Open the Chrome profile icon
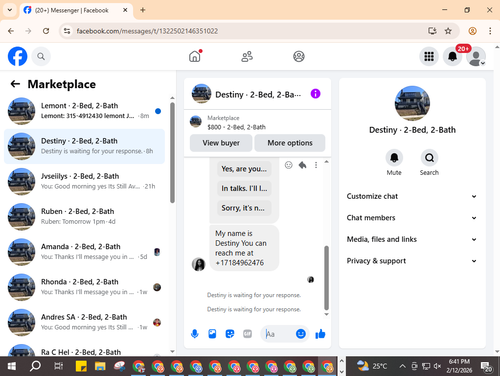Viewport: 500px width, 376px height. tap(472, 31)
